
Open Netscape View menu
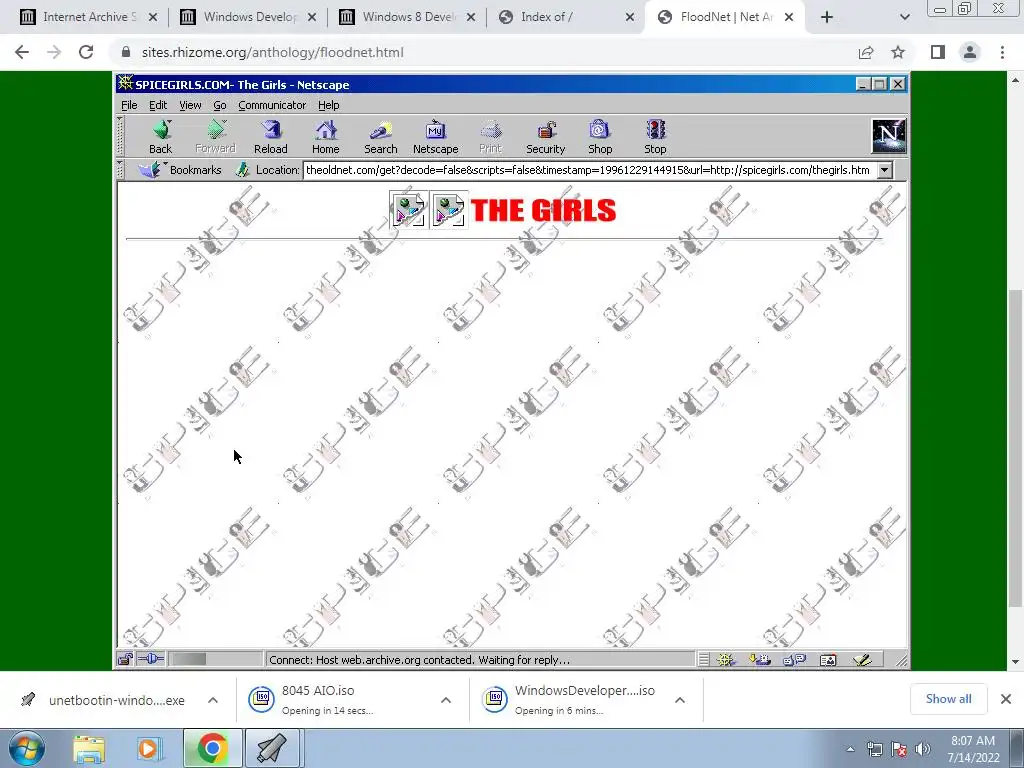click(190, 105)
